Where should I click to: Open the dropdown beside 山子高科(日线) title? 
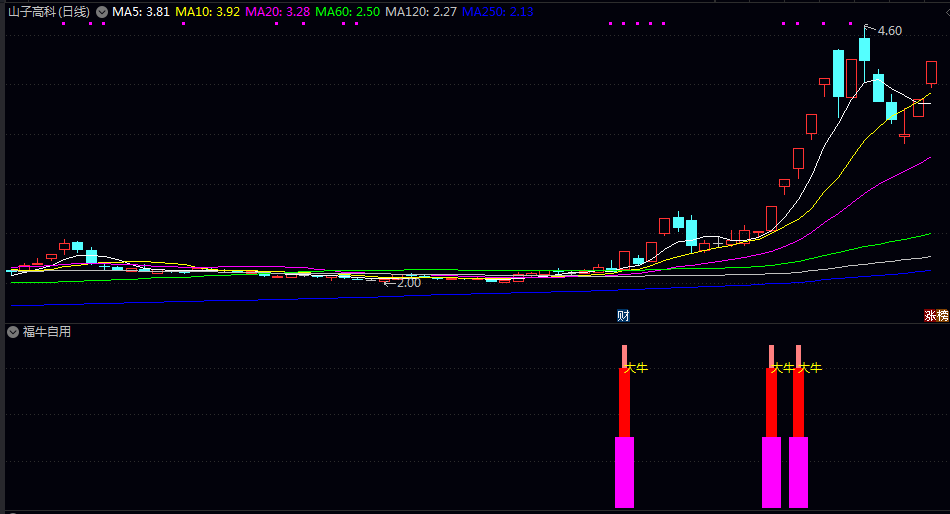click(x=102, y=12)
